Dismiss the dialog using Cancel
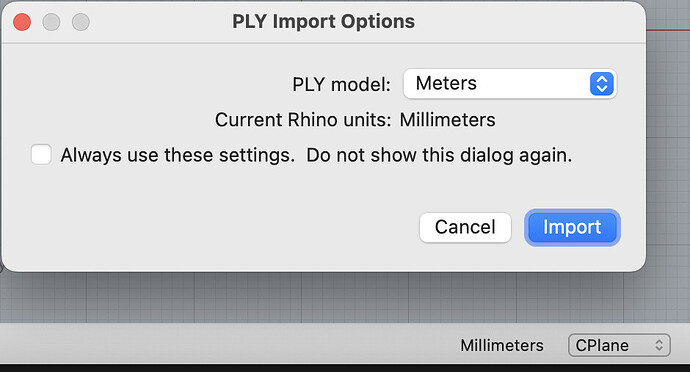The height and width of the screenshot is (372, 690). tap(465, 227)
